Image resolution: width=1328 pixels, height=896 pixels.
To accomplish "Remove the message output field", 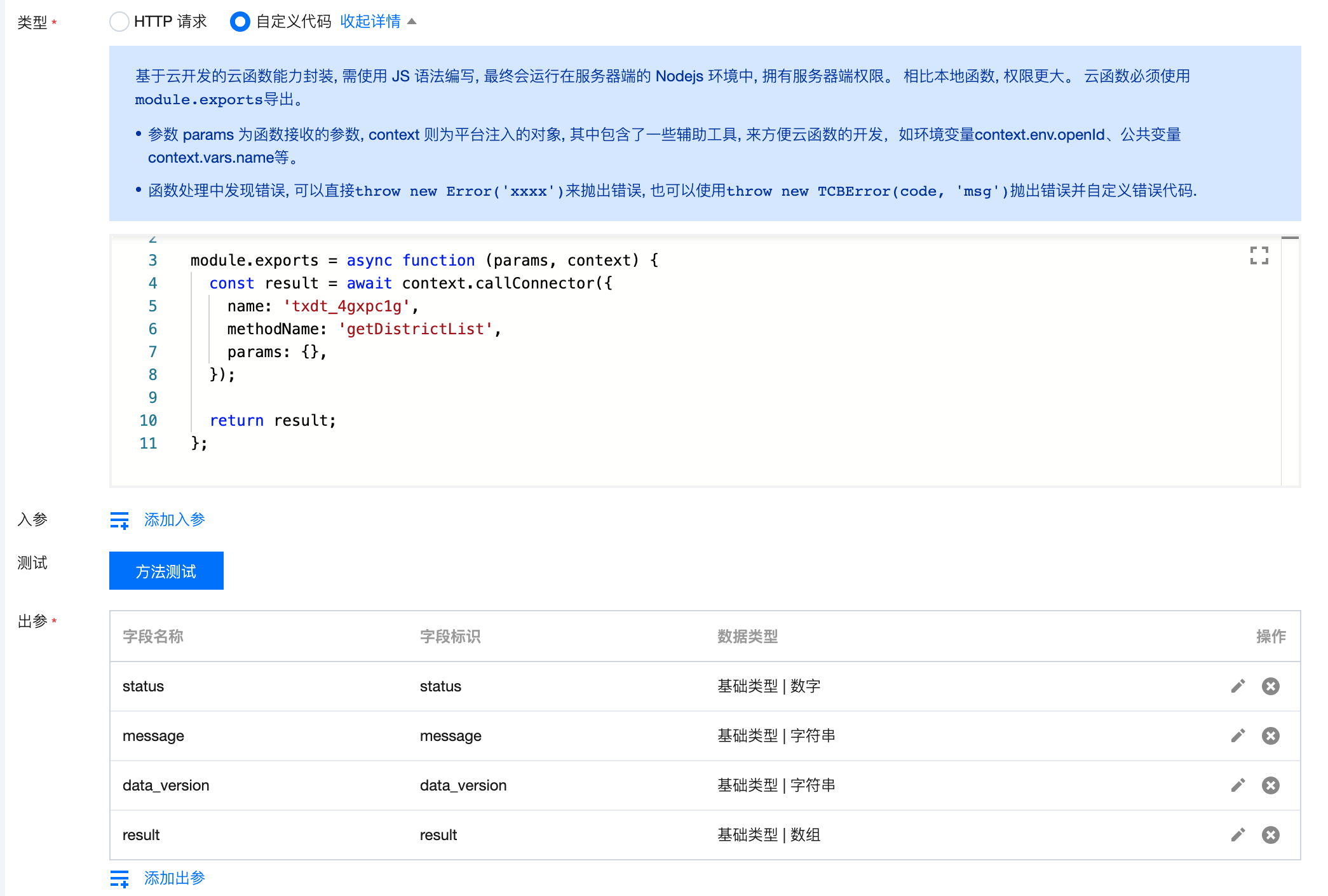I will coord(1271,736).
